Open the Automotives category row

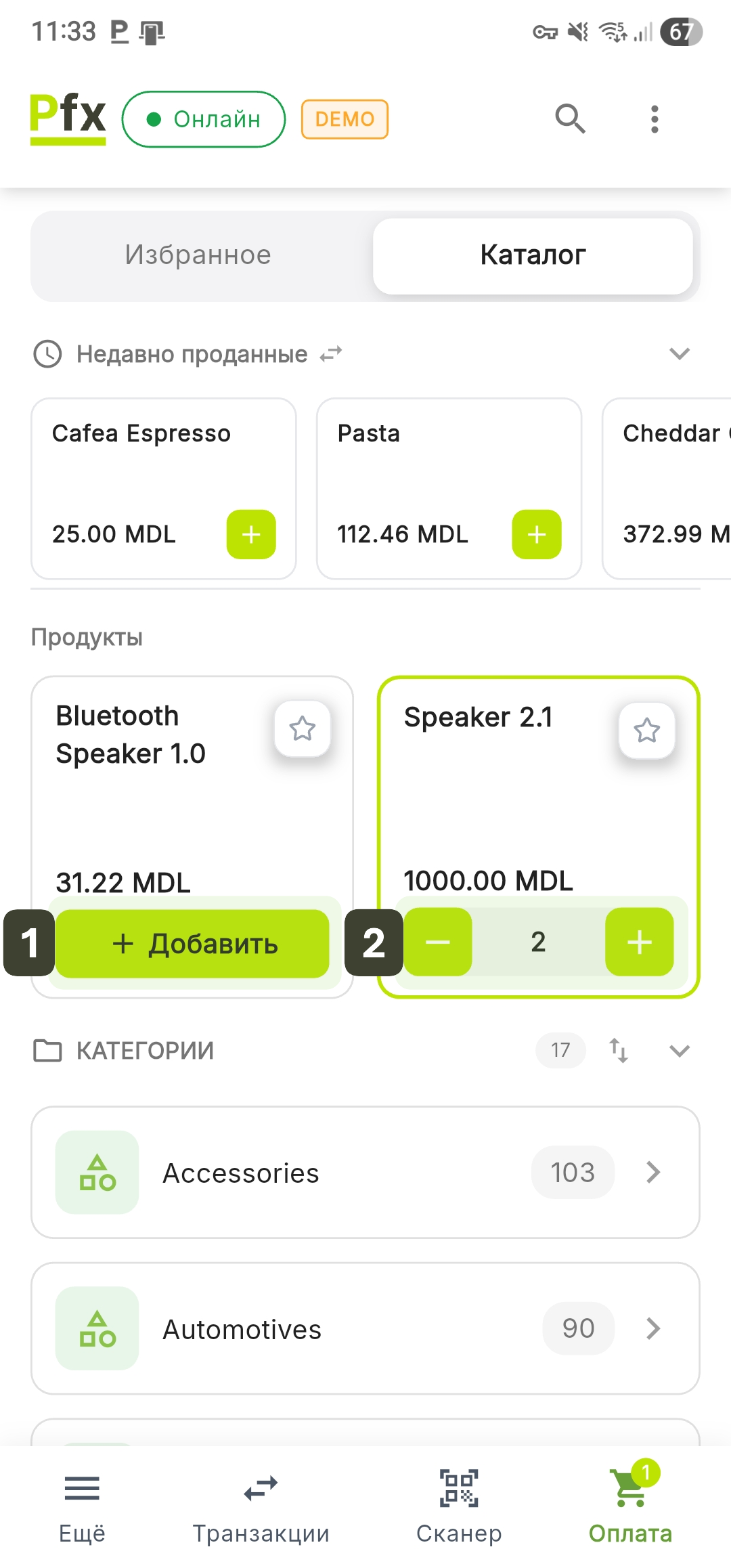[x=365, y=1328]
